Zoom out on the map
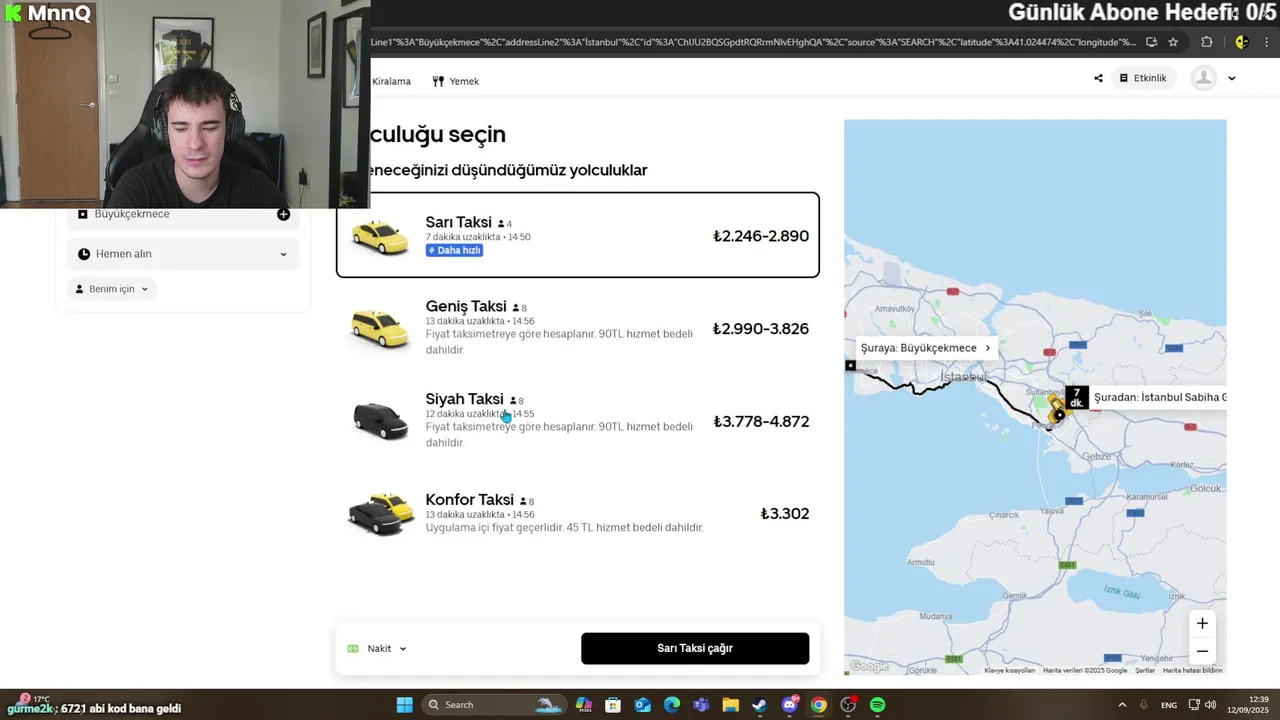This screenshot has width=1280, height=720. point(1202,651)
